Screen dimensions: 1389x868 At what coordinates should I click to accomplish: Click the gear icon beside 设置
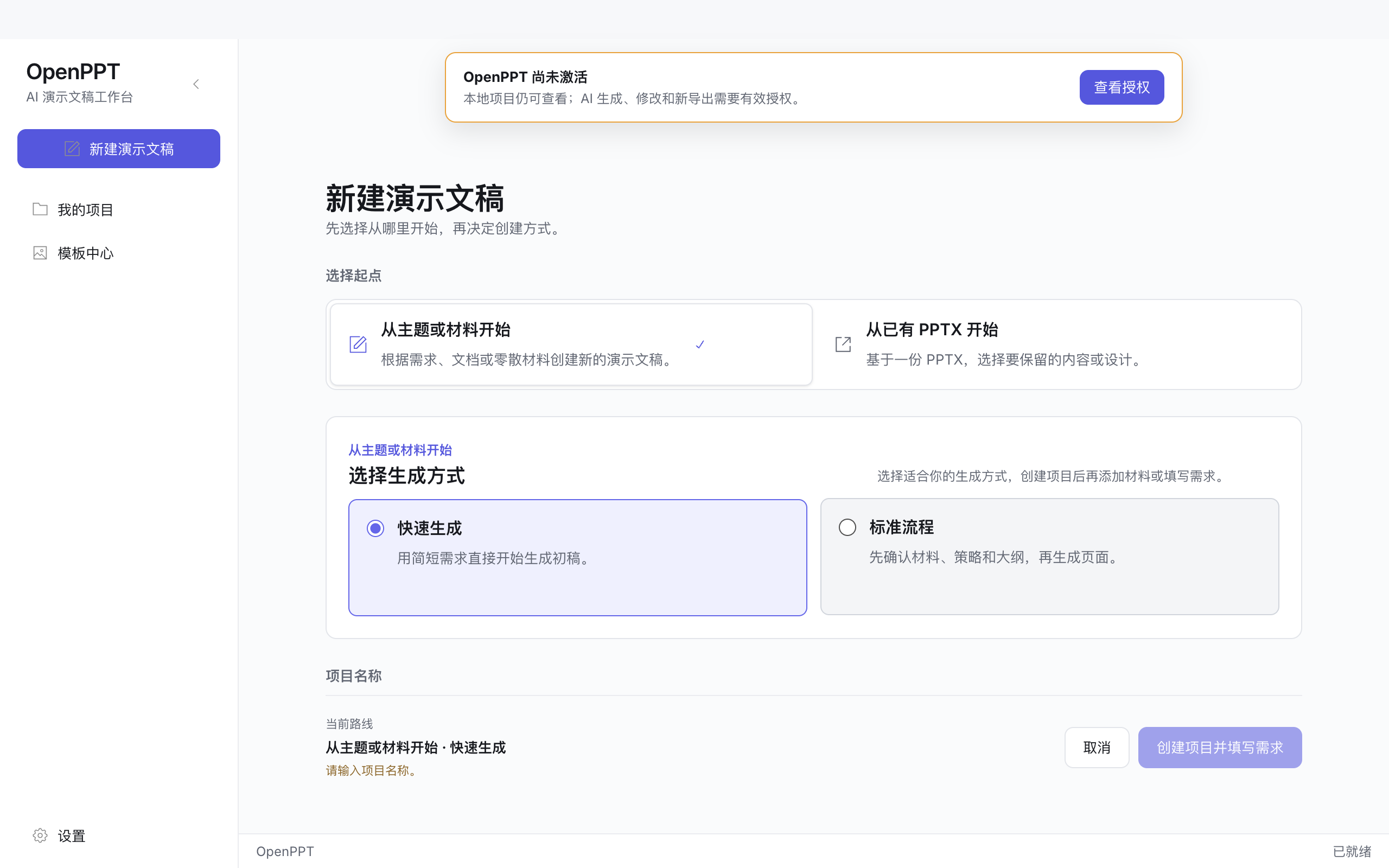click(x=40, y=835)
